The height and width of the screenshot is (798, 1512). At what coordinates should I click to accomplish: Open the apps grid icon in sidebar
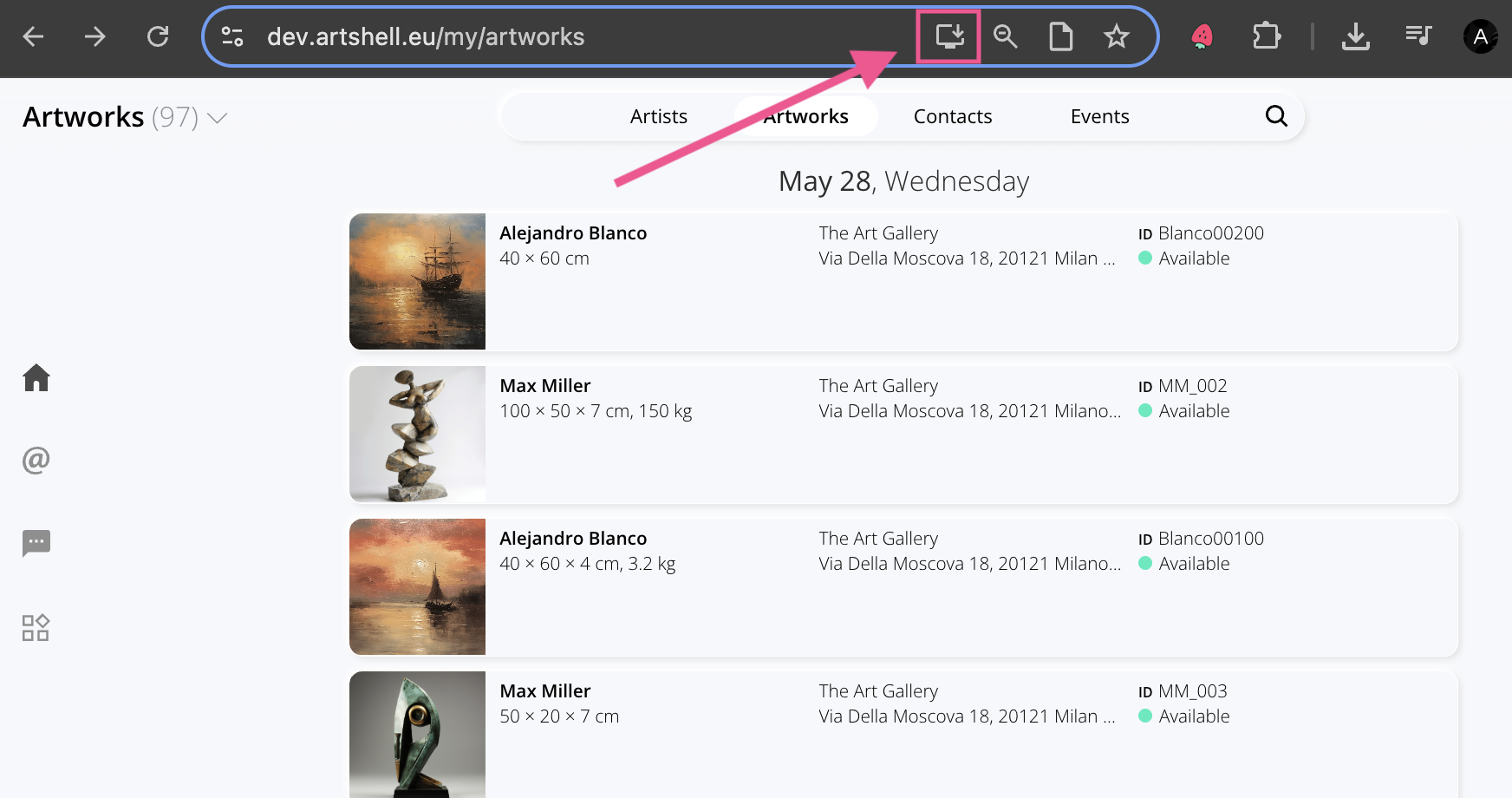pyautogui.click(x=36, y=627)
